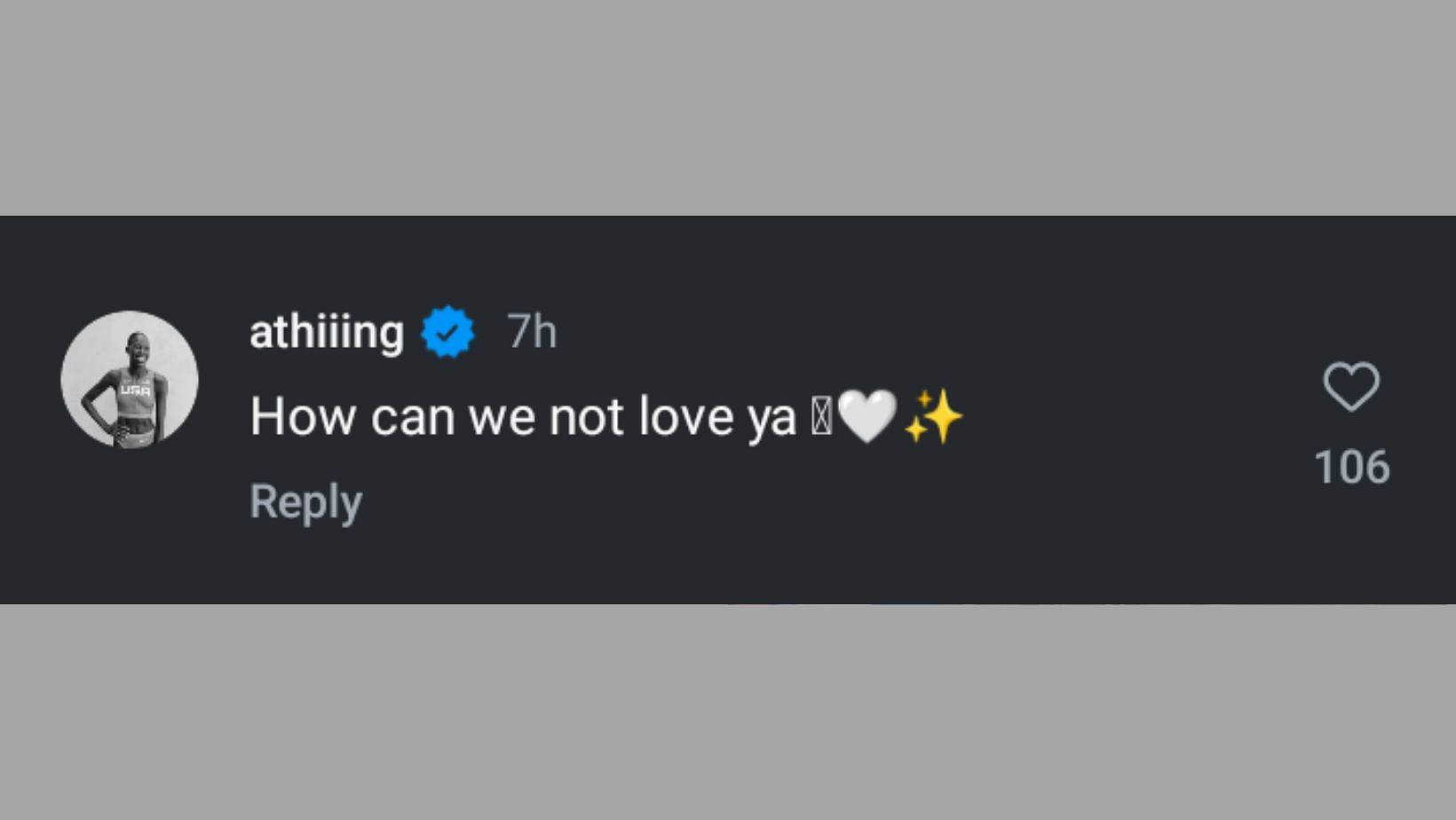Click the USA jersey in the avatar
Image resolution: width=1456 pixels, height=820 pixels.
coord(135,391)
